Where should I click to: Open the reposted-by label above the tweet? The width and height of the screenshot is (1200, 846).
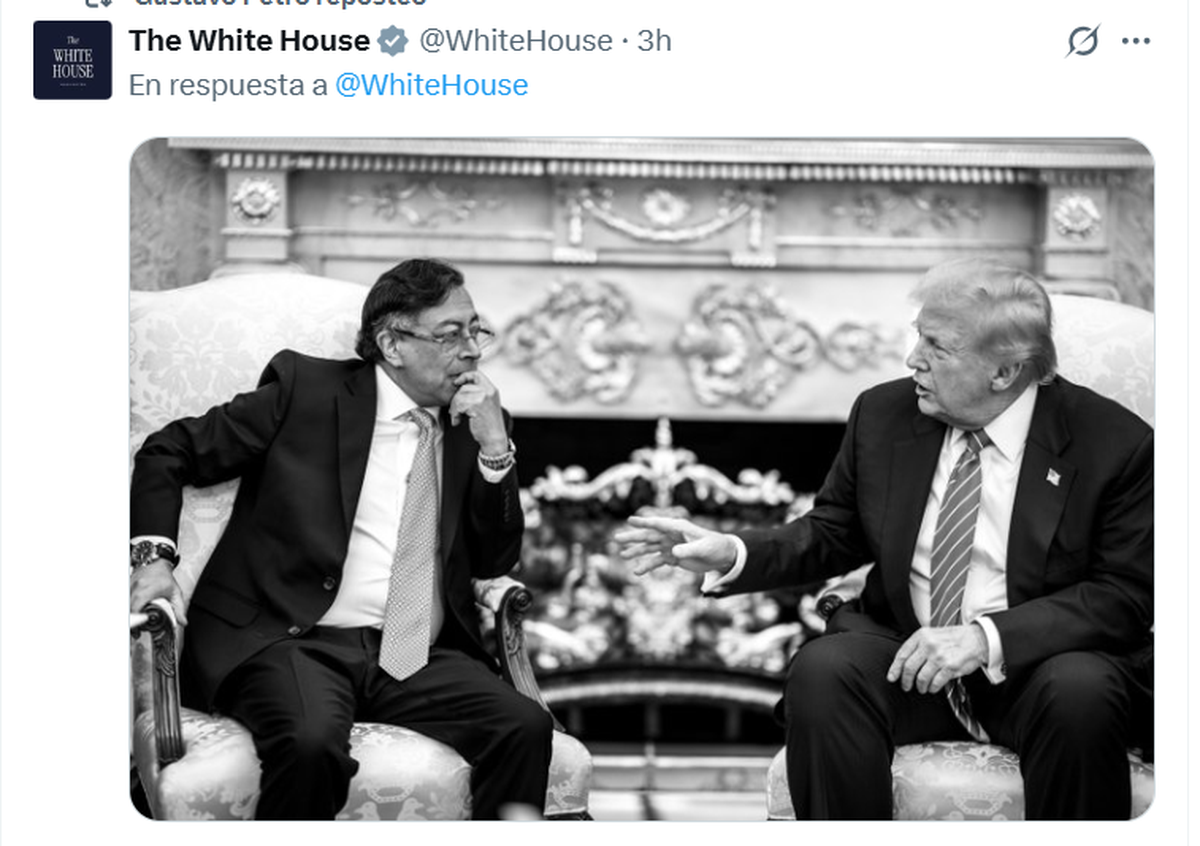(x=280, y=3)
